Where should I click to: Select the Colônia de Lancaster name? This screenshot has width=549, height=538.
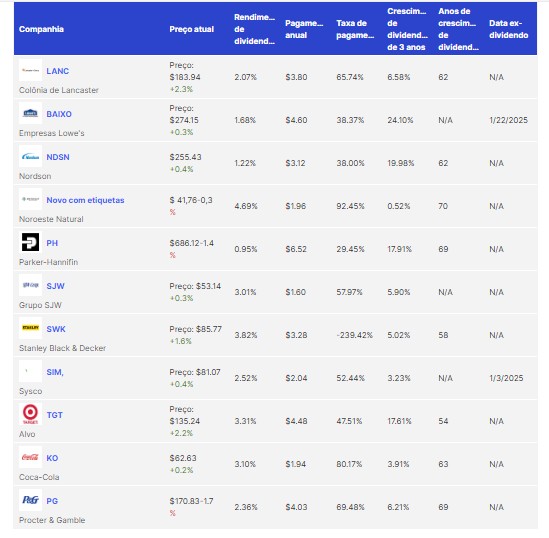[59, 90]
